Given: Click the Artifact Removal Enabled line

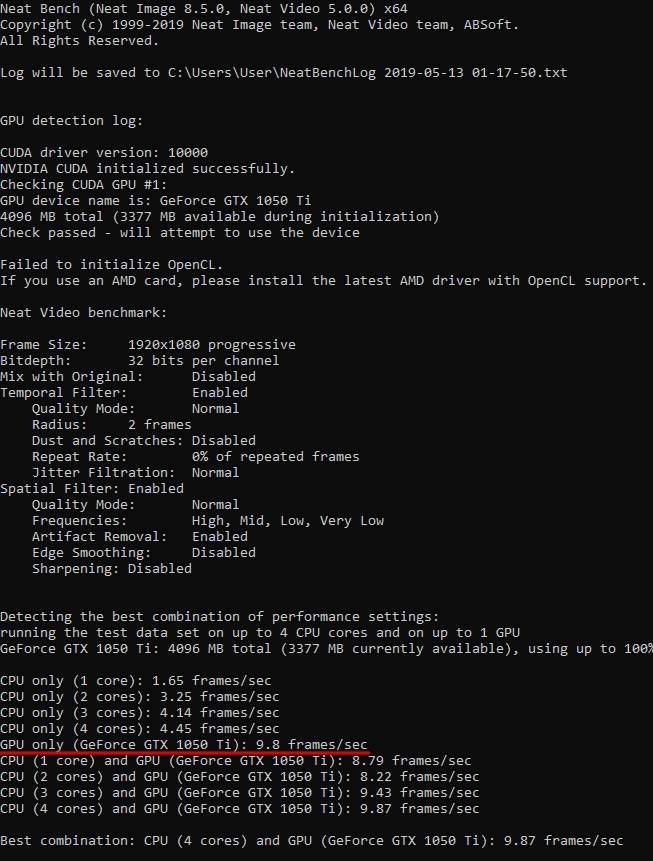Looking at the screenshot, I should [x=139, y=536].
